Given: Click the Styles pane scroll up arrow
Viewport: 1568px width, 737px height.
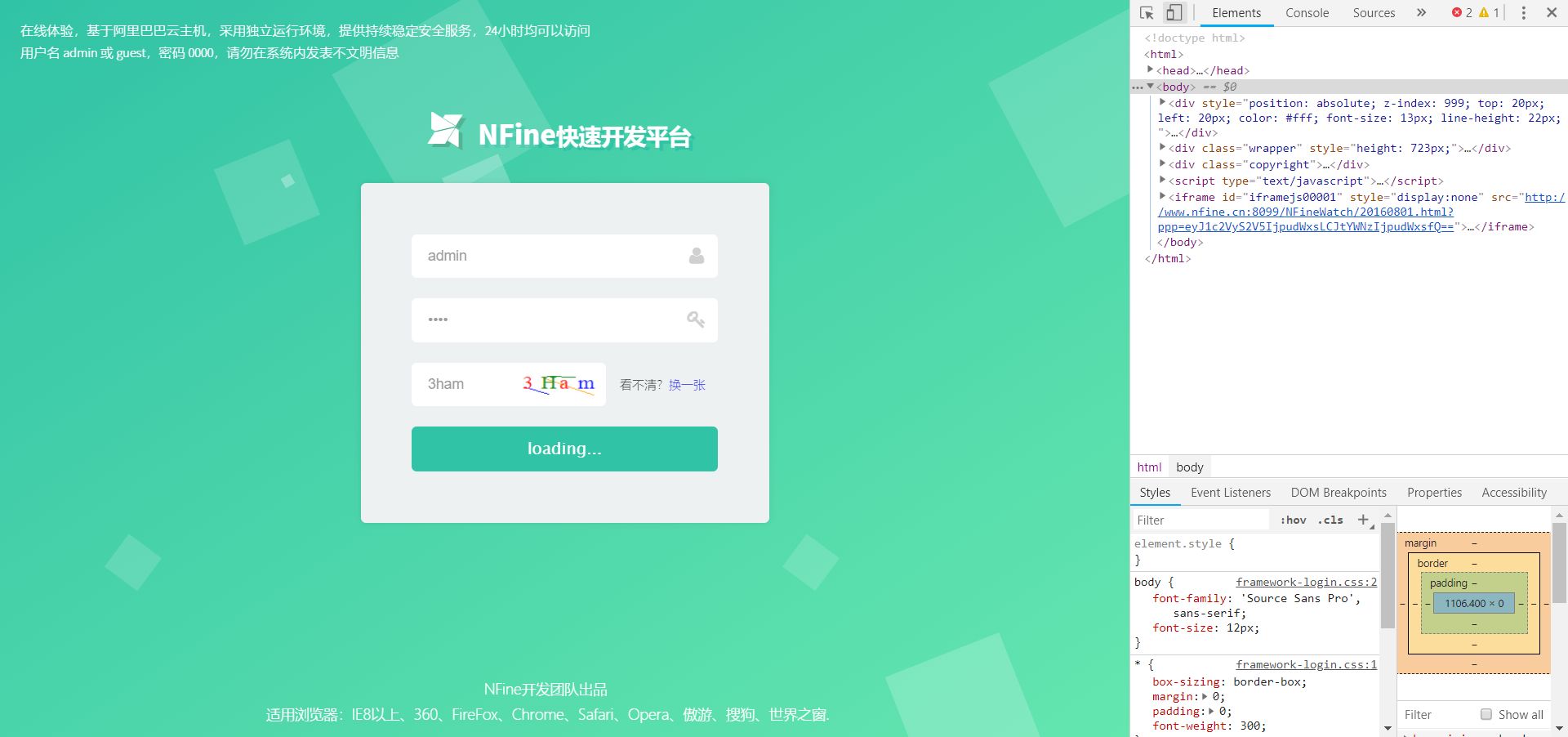Looking at the screenshot, I should click(1387, 514).
